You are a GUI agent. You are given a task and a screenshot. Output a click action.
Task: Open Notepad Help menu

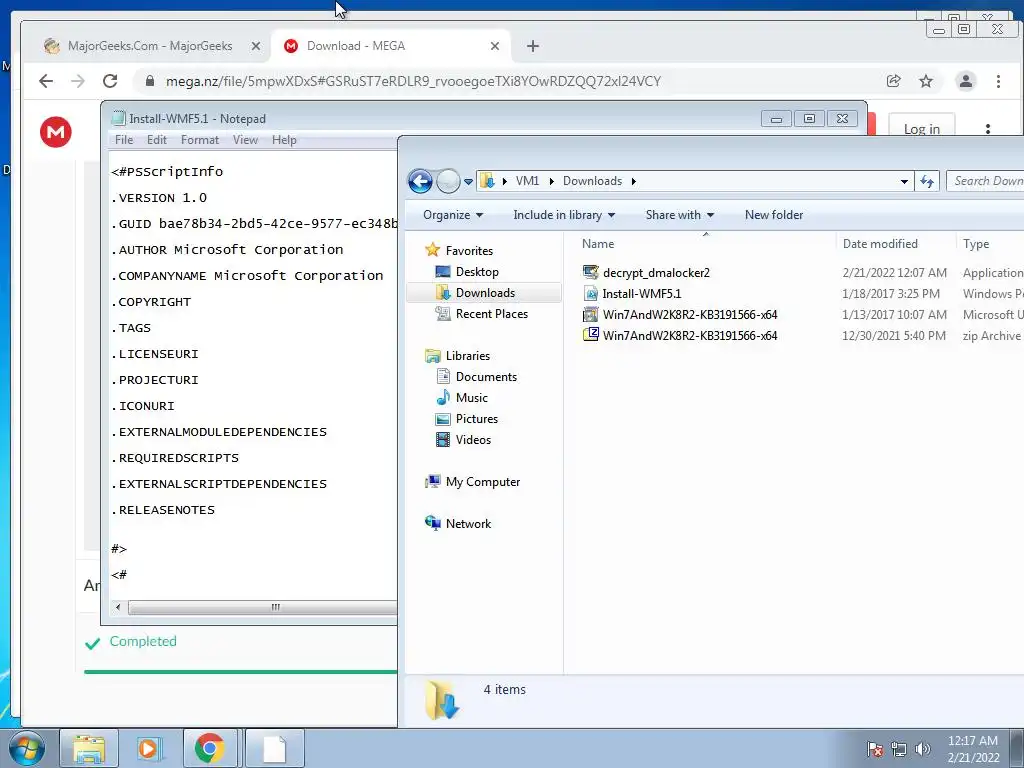284,140
